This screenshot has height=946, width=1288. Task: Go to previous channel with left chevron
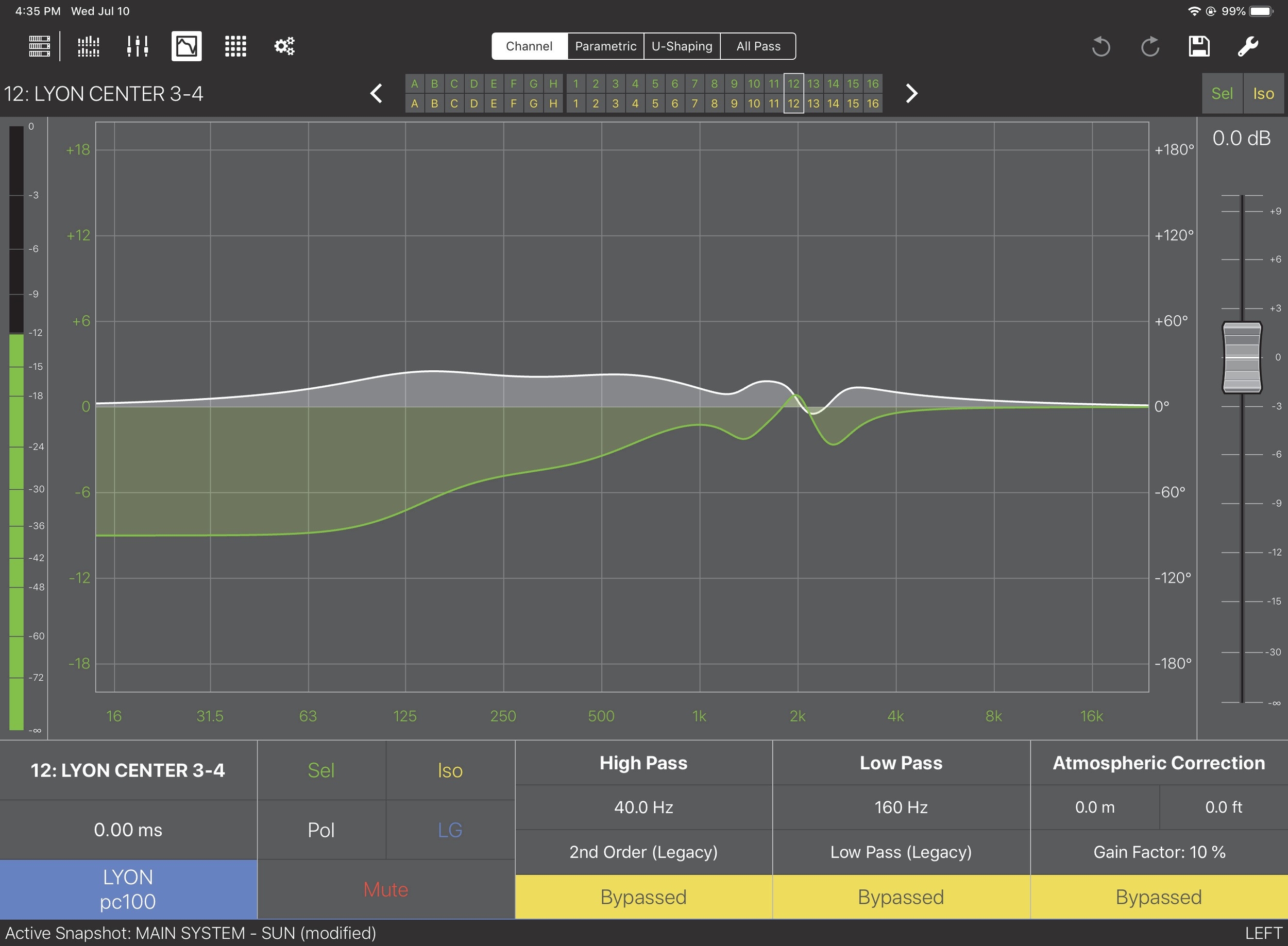(377, 93)
